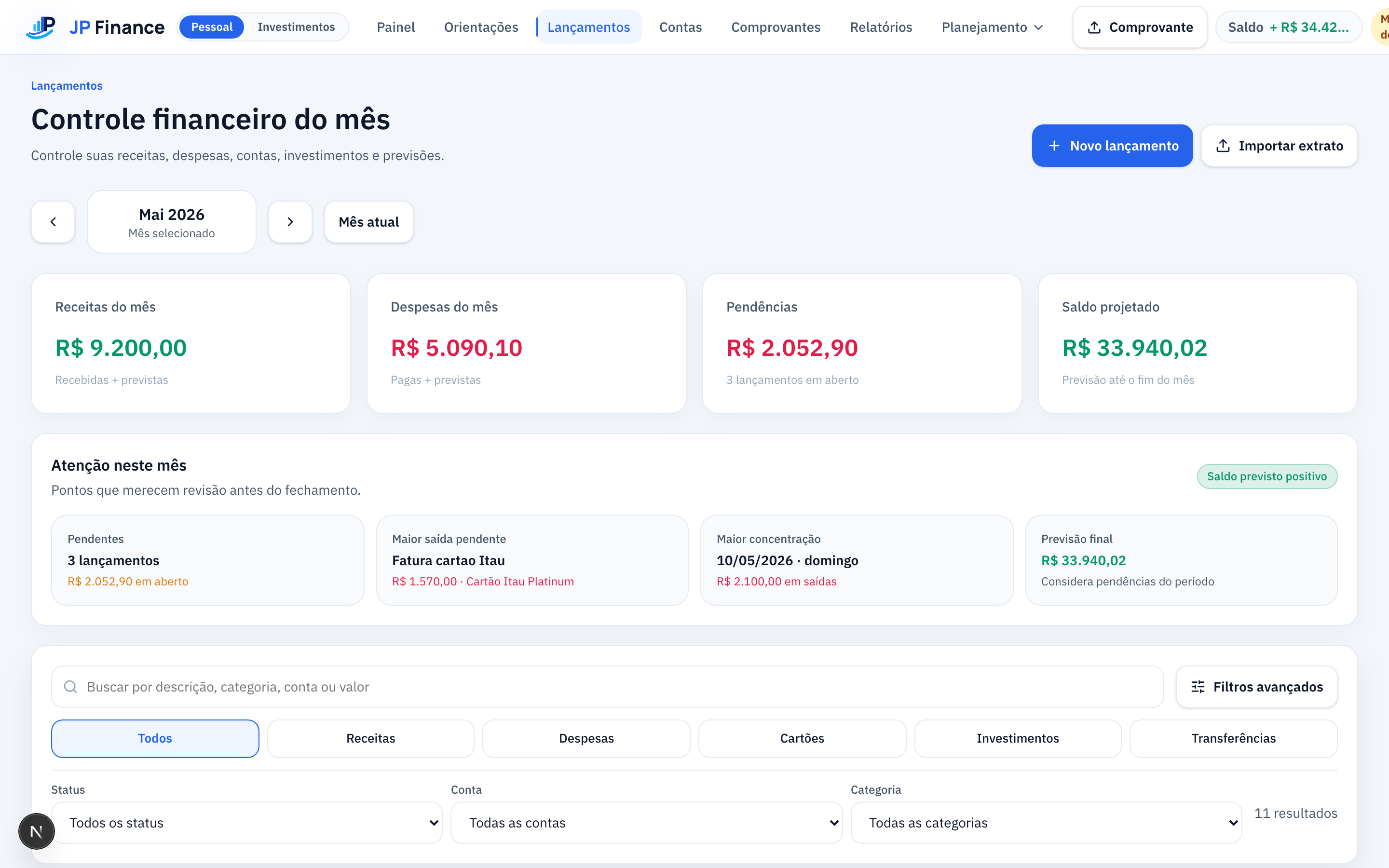Screen dimensions: 1389x868
Task: Click Saldo previsto positivo badge
Action: coord(1267,476)
